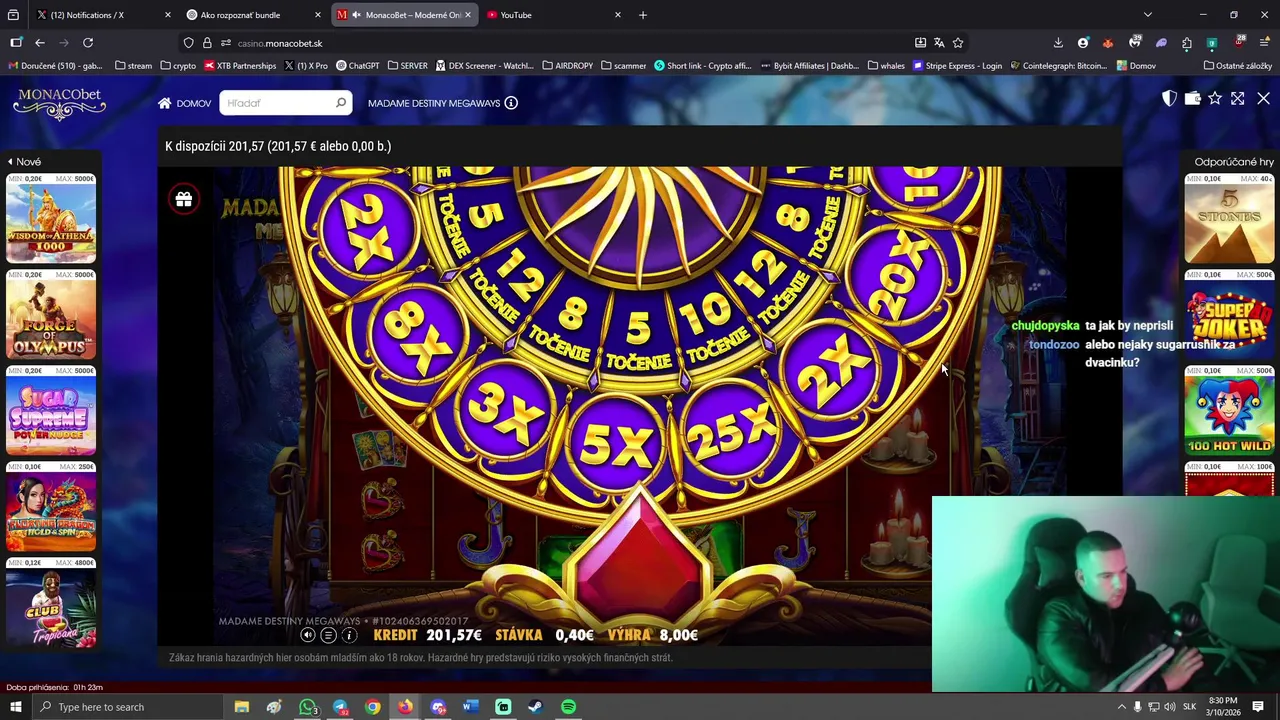Viewport: 1280px width, 720px height.
Task: Mute the MonacoBet tab audio icon
Action: 356,15
